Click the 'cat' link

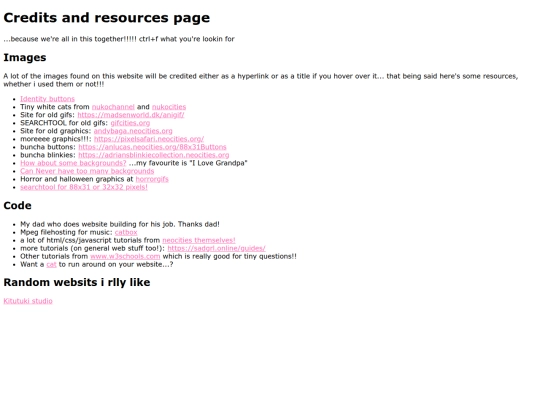coord(51,264)
